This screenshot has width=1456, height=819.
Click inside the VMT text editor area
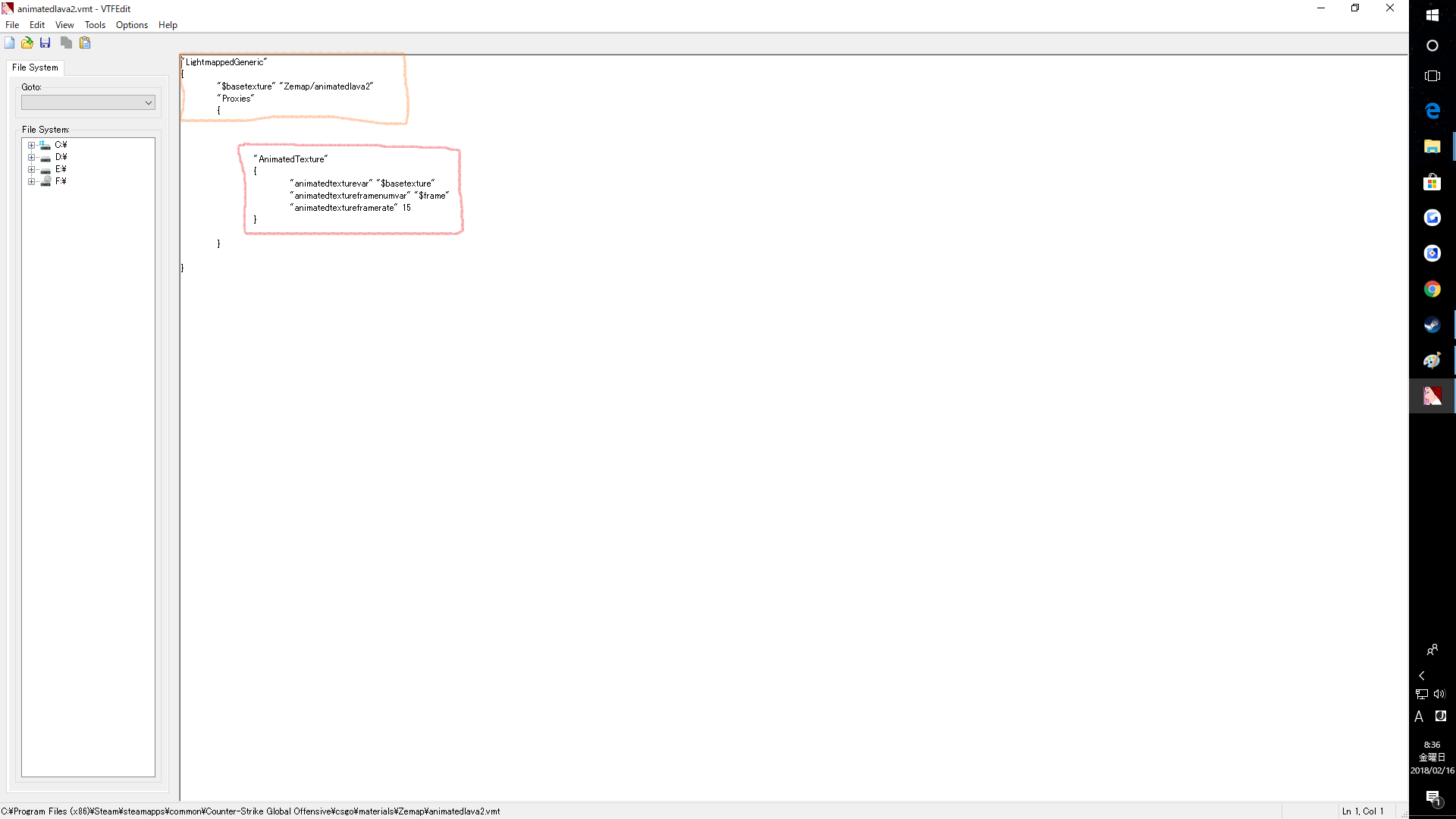click(x=758, y=455)
